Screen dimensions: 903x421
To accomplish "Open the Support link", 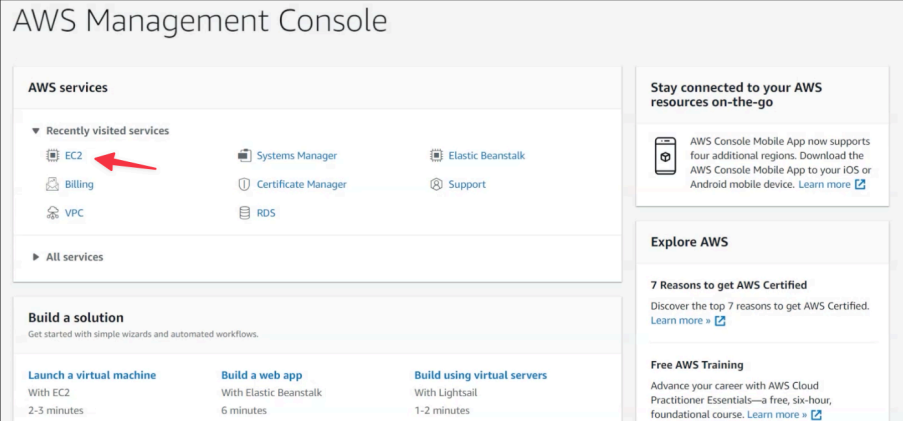I will 467,184.
